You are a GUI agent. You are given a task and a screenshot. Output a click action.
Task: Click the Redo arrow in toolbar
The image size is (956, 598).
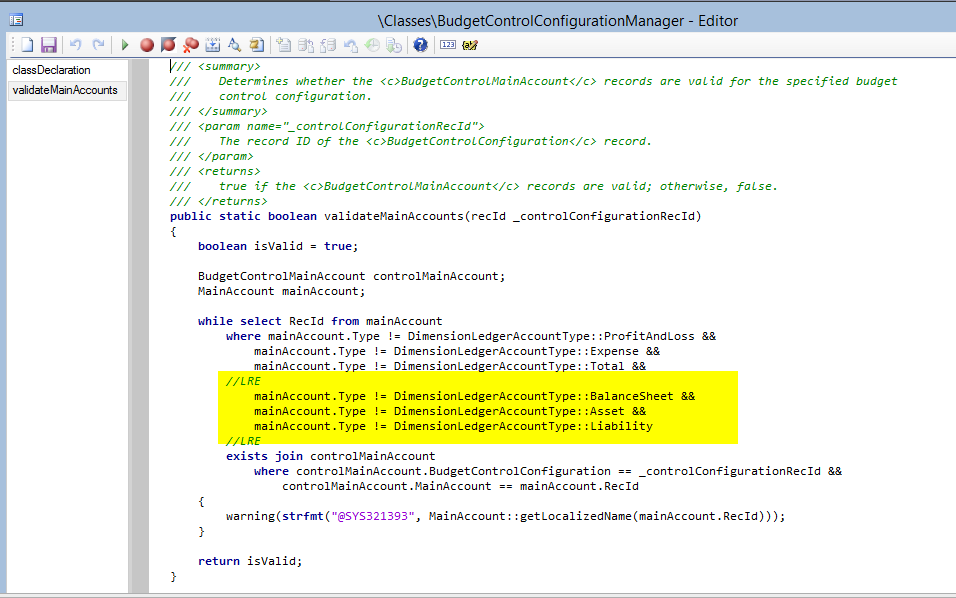click(98, 45)
